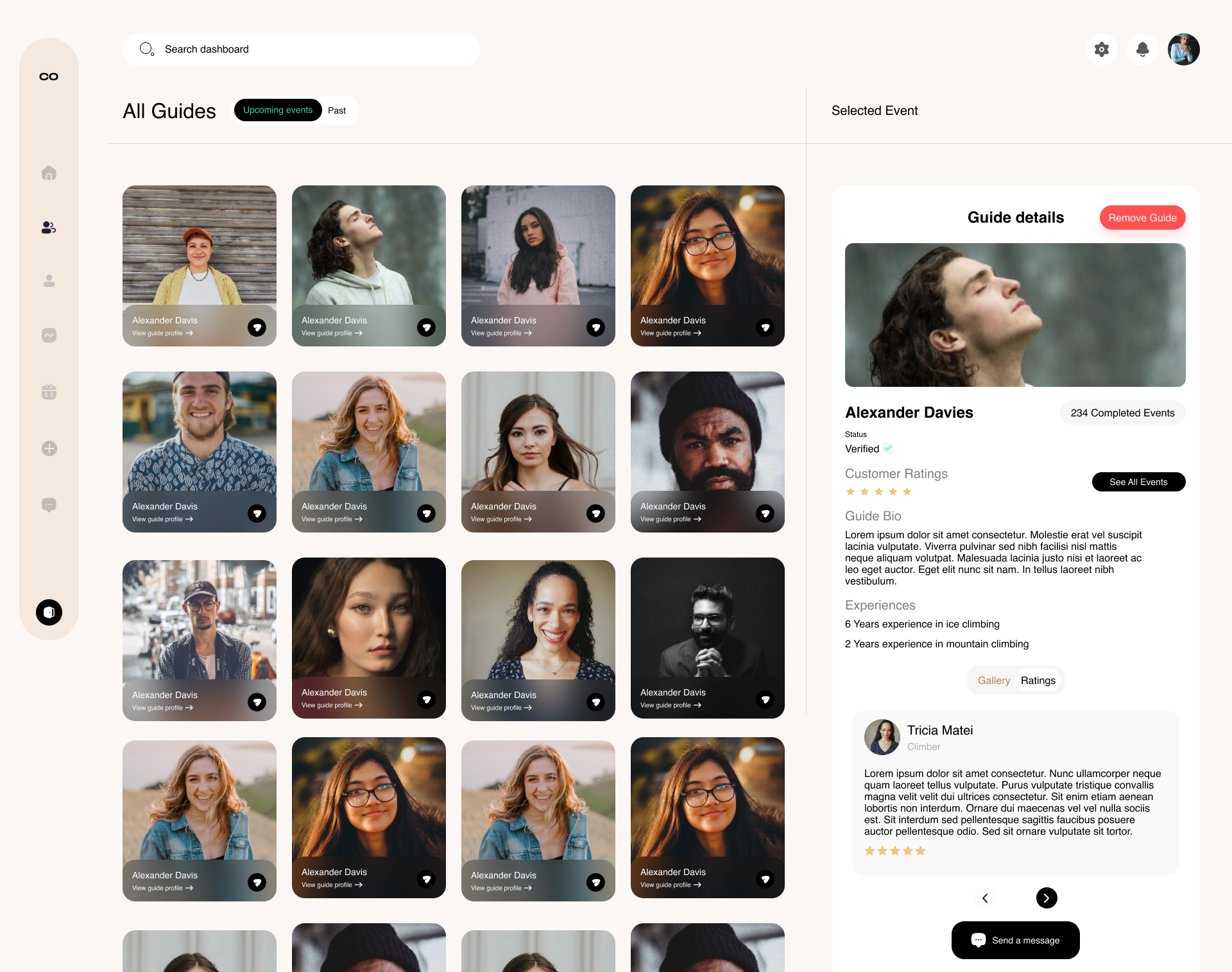
Task: Go to previous review with left chevron
Action: 985,898
